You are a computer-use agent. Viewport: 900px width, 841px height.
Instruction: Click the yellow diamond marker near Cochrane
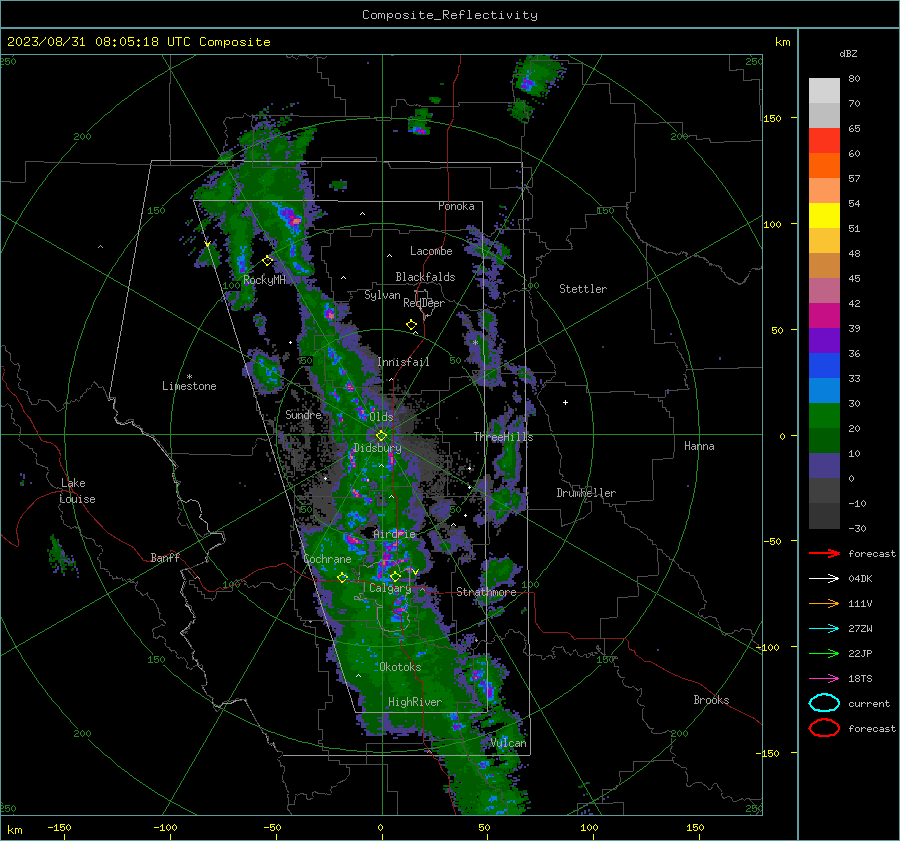click(342, 578)
